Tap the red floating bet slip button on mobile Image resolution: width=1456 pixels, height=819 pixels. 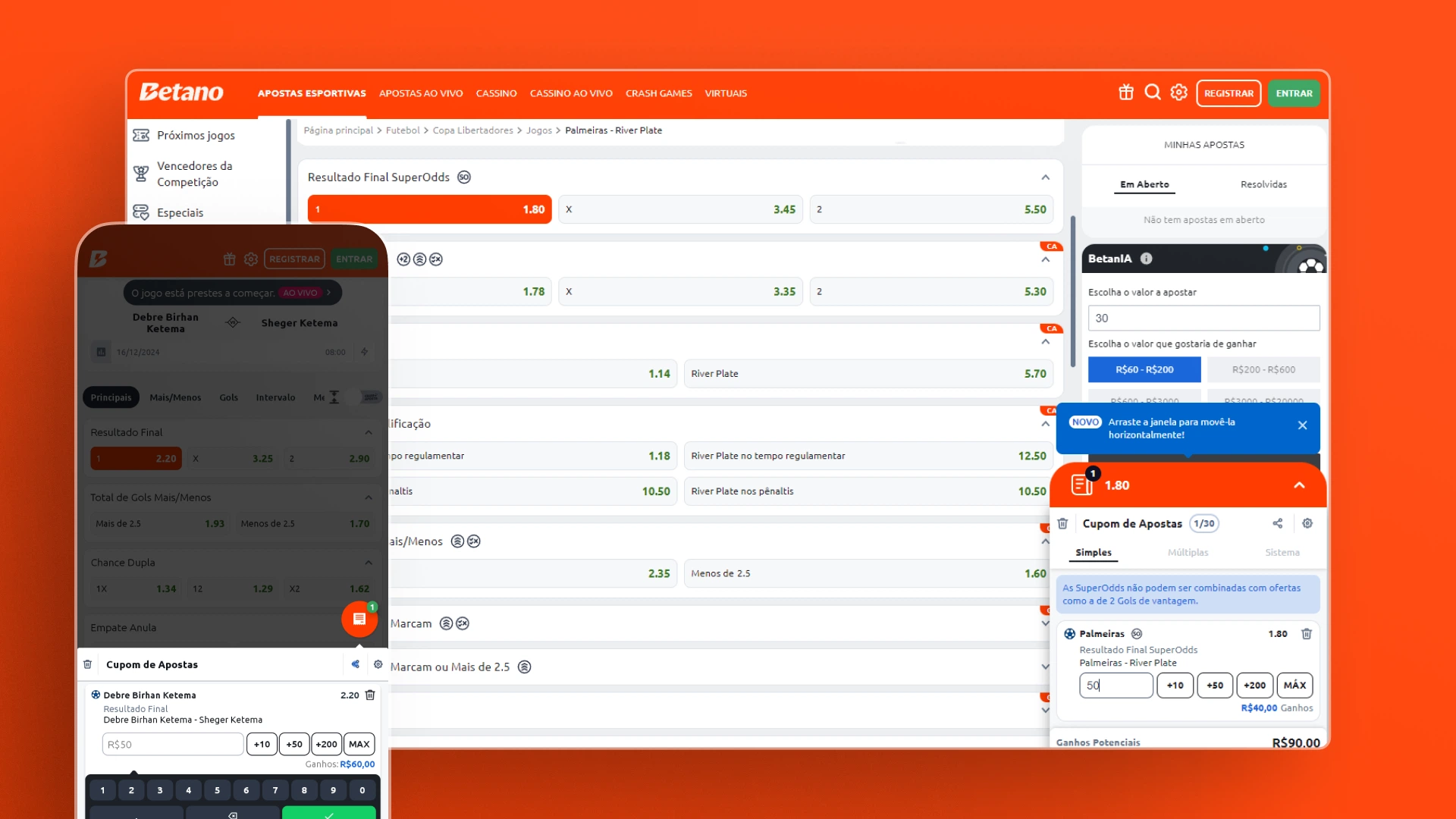click(x=359, y=619)
